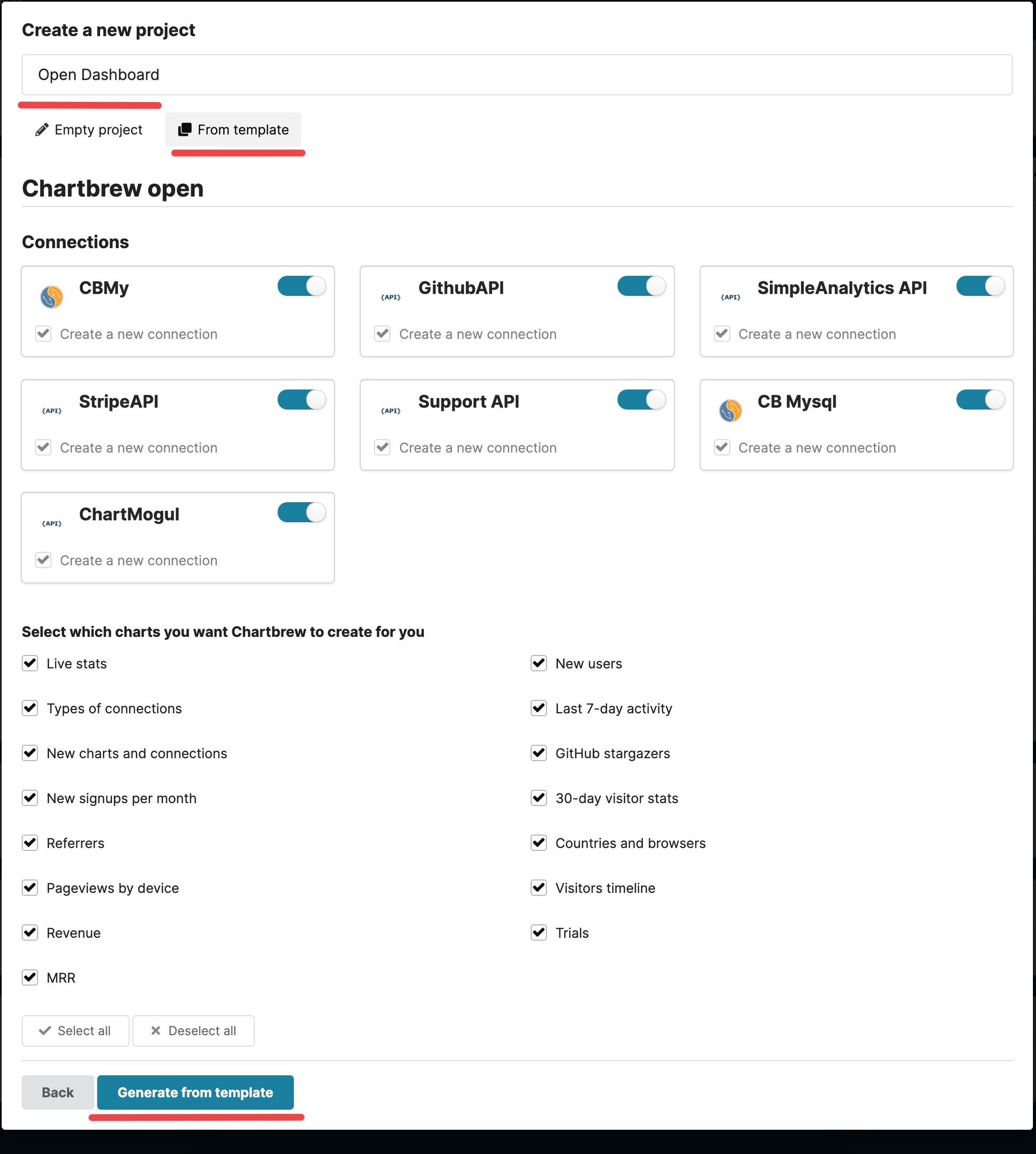This screenshot has height=1154, width=1036.
Task: Select the From template tab
Action: pyautogui.click(x=235, y=129)
